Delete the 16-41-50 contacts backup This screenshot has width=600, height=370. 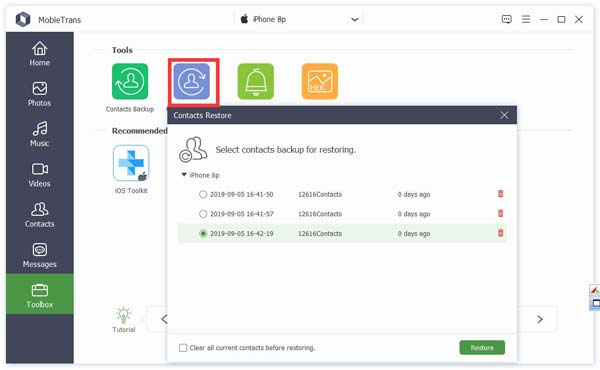[x=500, y=194]
